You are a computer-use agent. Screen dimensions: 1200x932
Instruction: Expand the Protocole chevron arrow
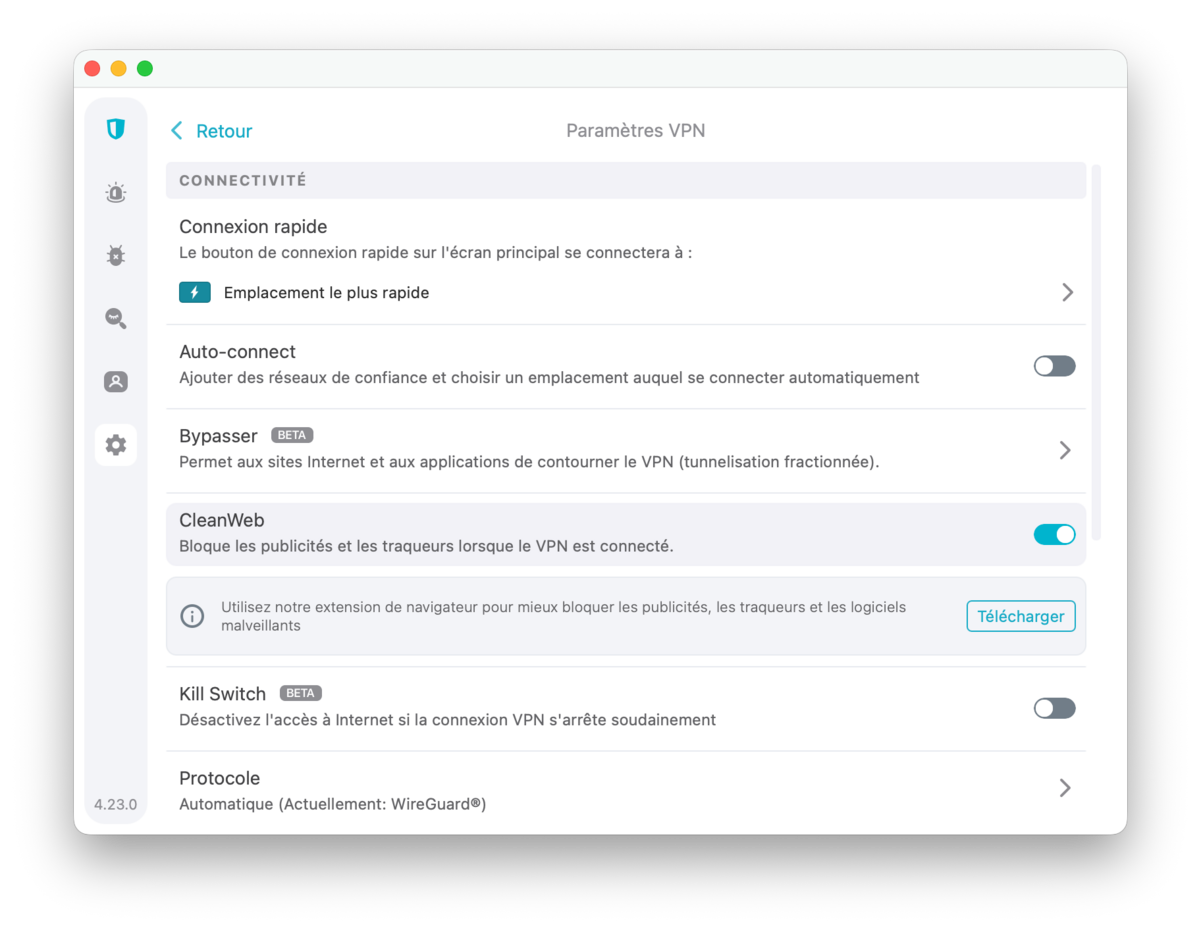1065,788
